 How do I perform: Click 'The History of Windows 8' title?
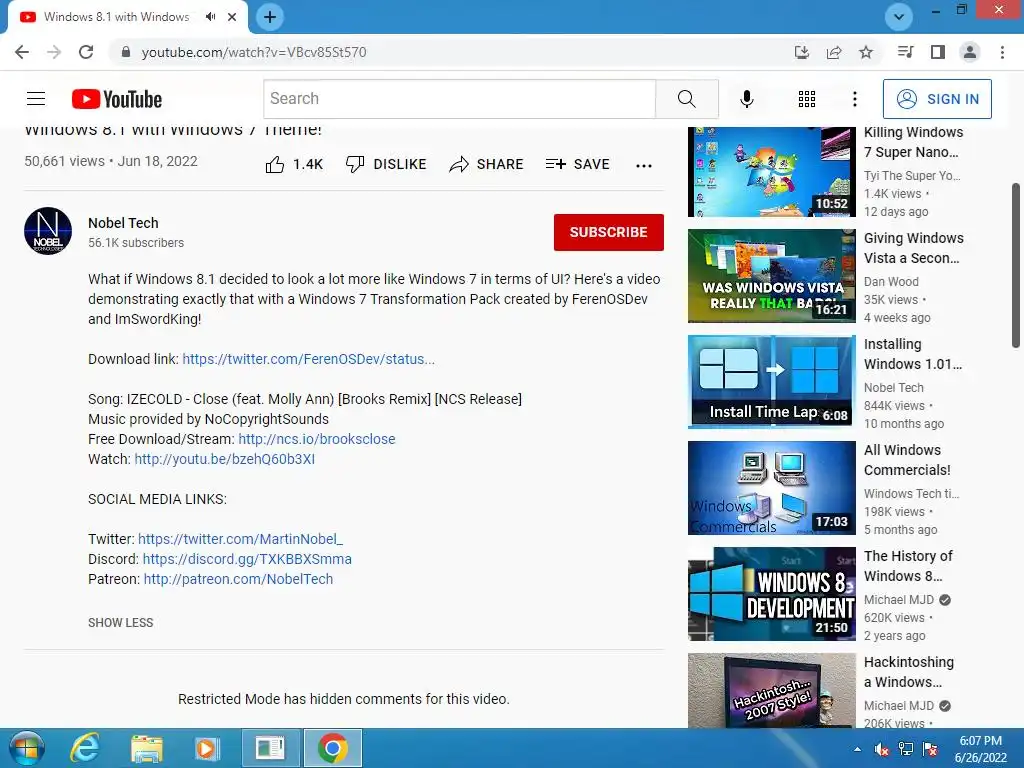908,566
